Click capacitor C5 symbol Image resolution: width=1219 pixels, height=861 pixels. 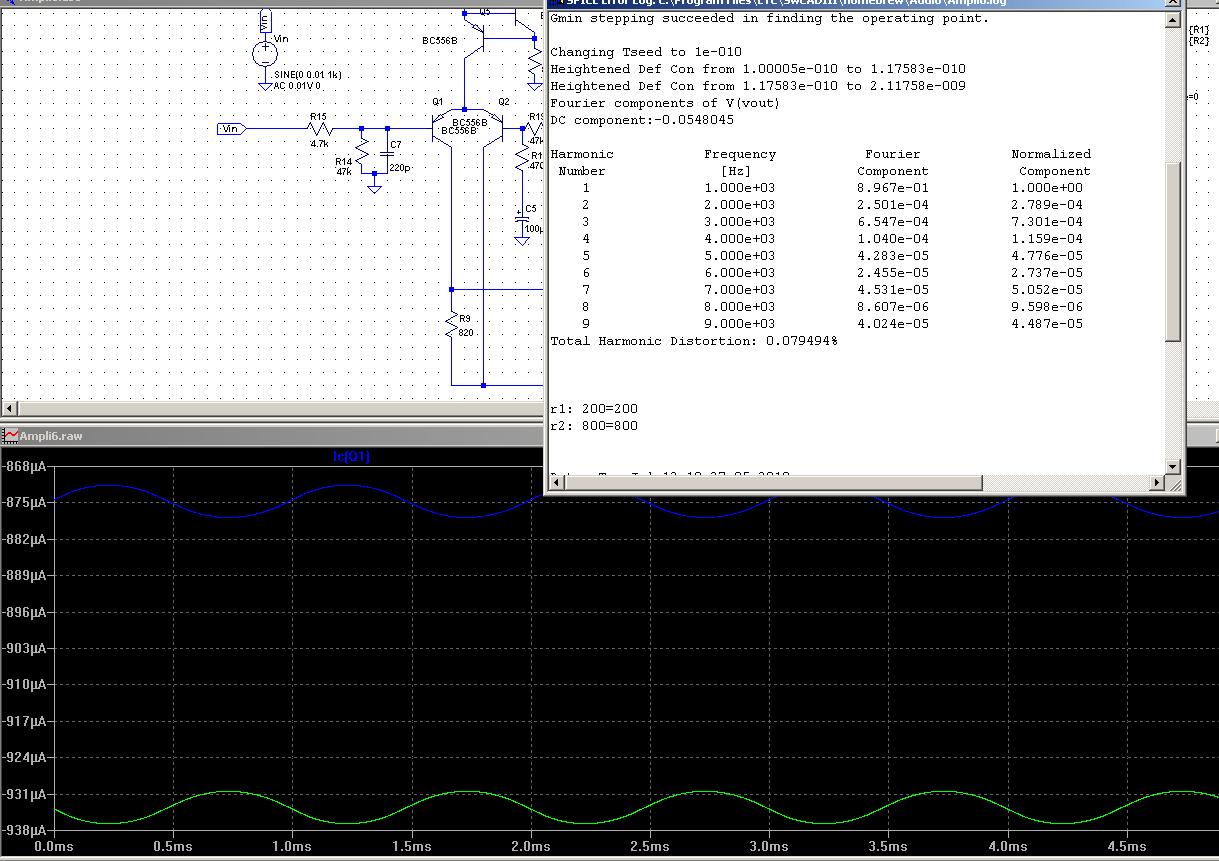[x=521, y=217]
